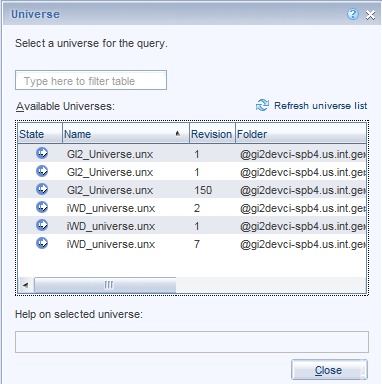The image size is (382, 384).
Task: Close the Universe dialog with X
Action: (x=370, y=15)
